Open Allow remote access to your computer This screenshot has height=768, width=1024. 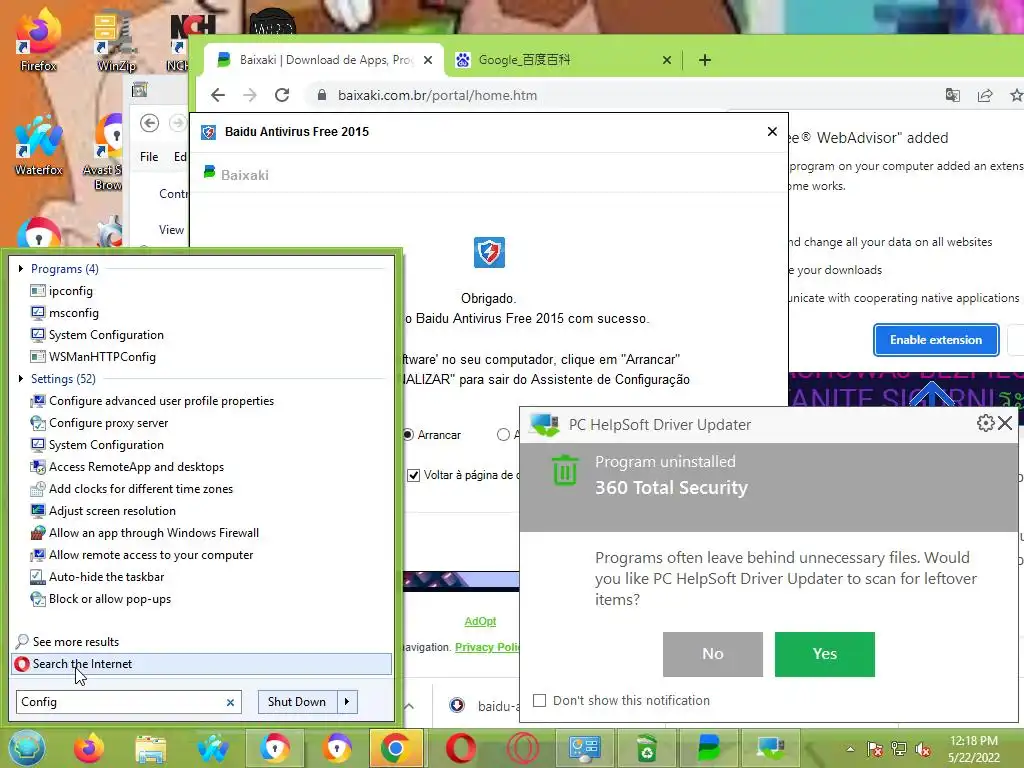point(151,555)
